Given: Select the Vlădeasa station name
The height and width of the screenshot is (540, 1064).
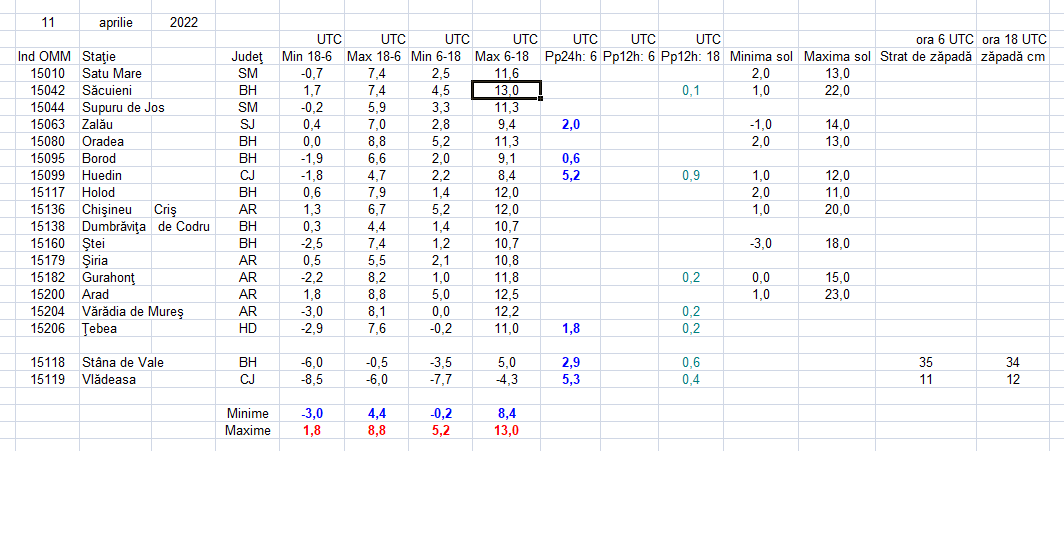Looking at the screenshot, I should pyautogui.click(x=109, y=379).
